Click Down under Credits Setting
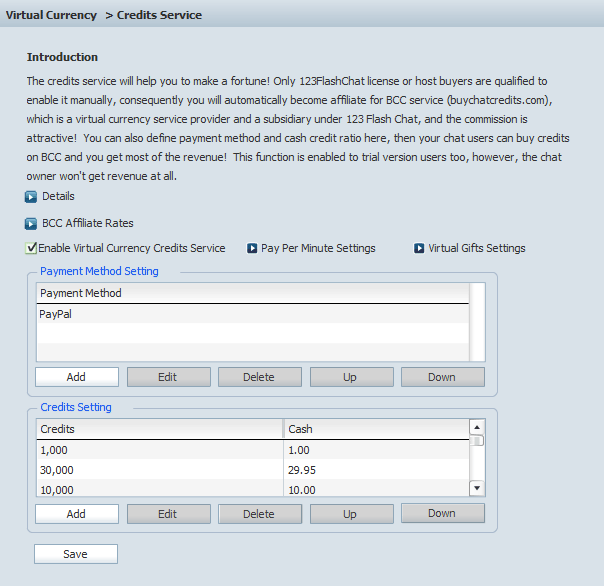 pos(443,513)
